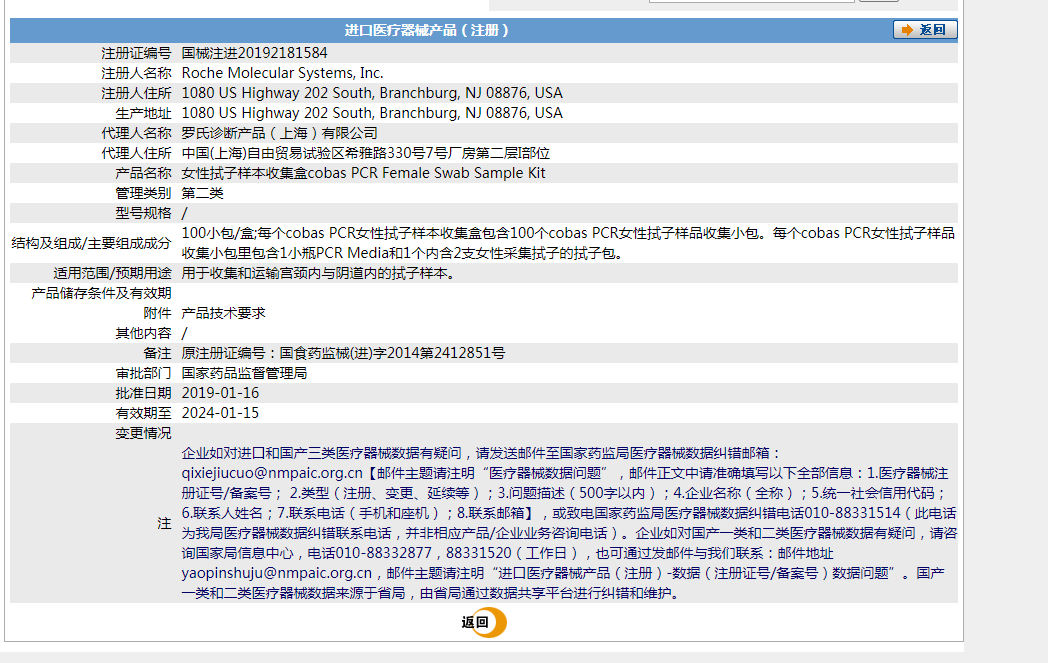This screenshot has width=1048, height=663.
Task: Click the orange 返回 button at the bottom
Action: coord(485,622)
